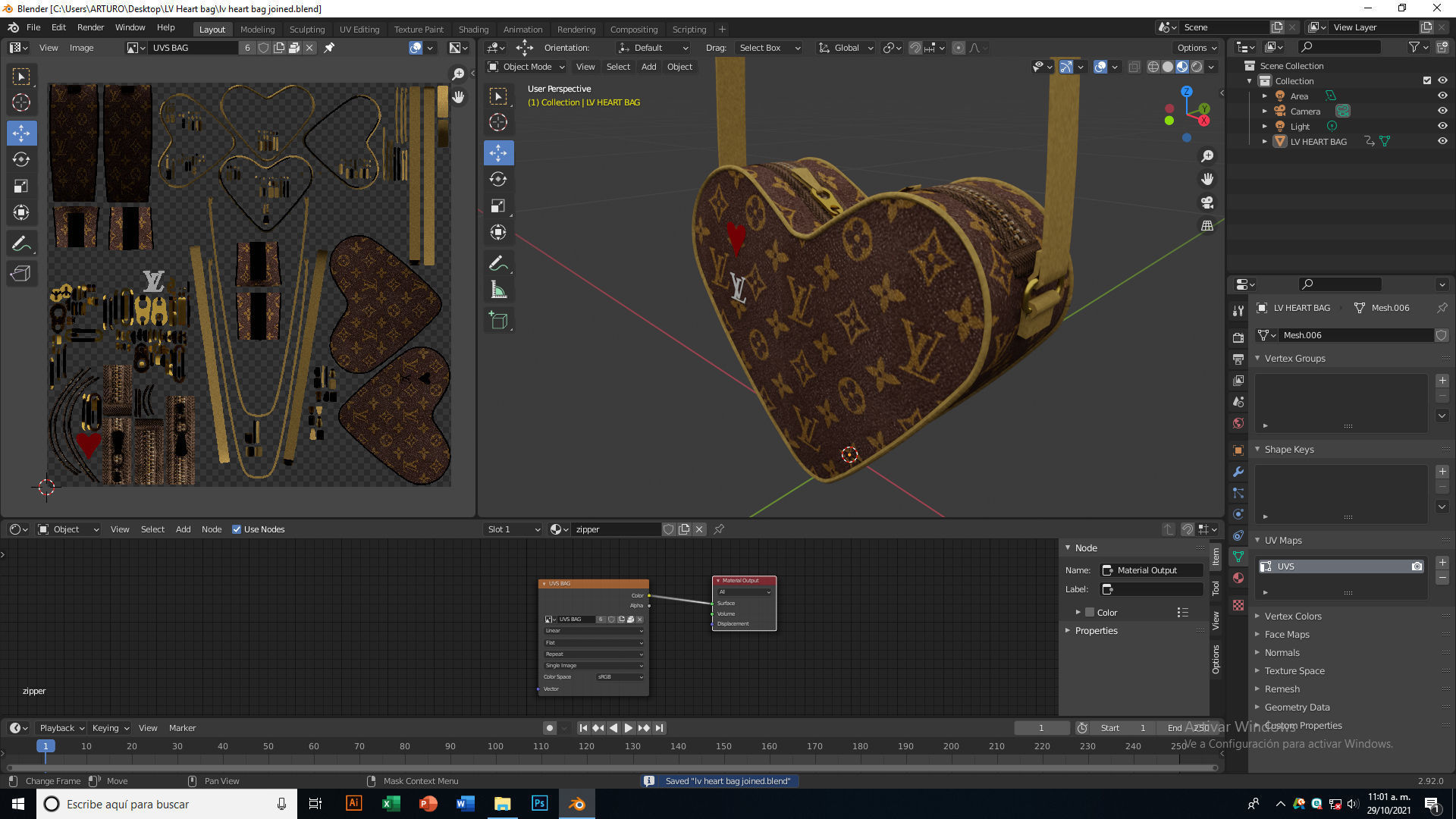The width and height of the screenshot is (1456, 819).
Task: Click the Pan hand icon in UV editor
Action: pos(458,96)
